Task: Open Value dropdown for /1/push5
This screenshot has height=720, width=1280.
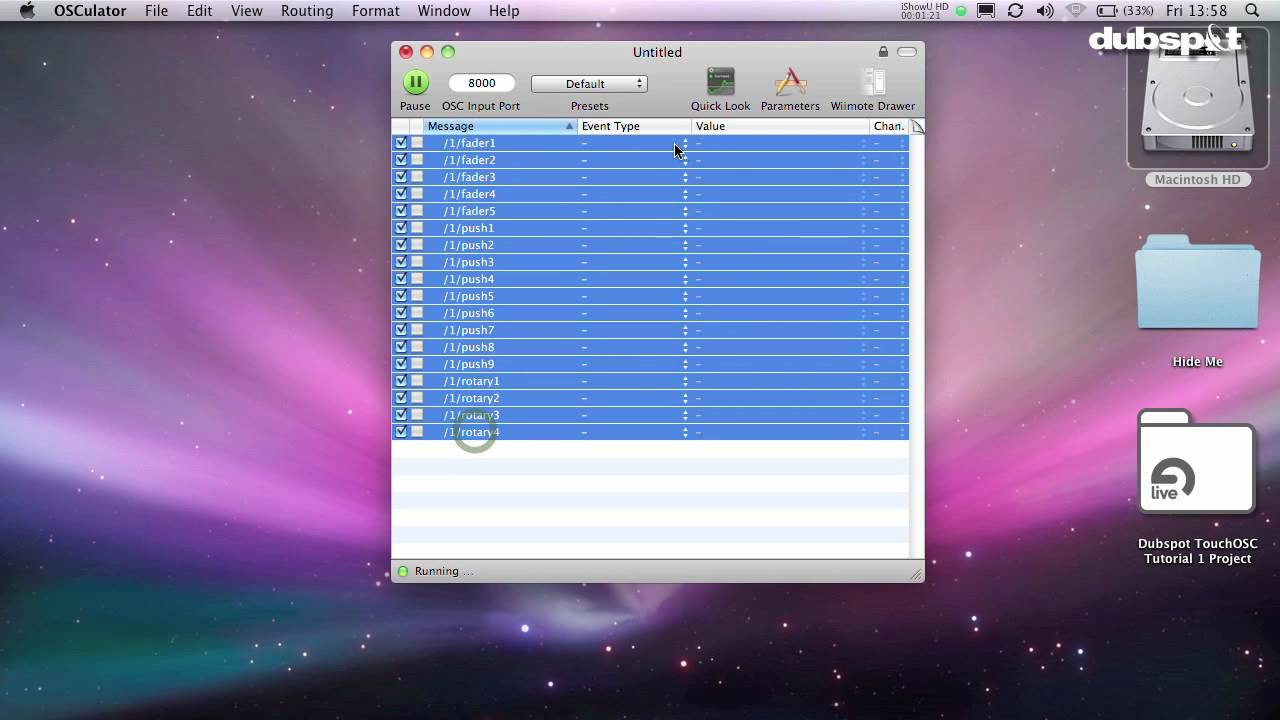Action: point(864,296)
